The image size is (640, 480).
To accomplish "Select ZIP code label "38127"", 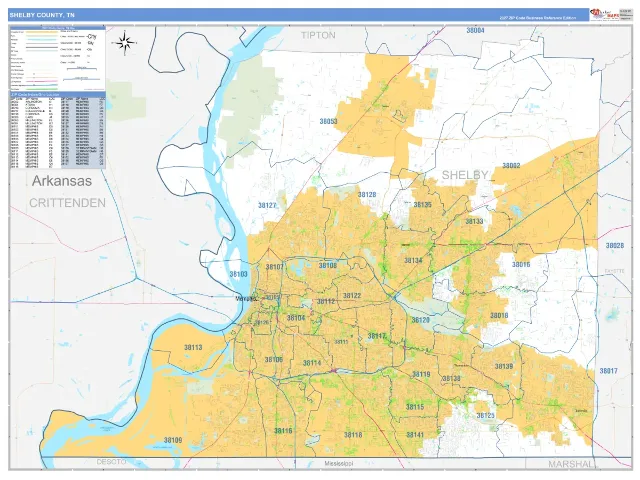I will click(x=267, y=206).
